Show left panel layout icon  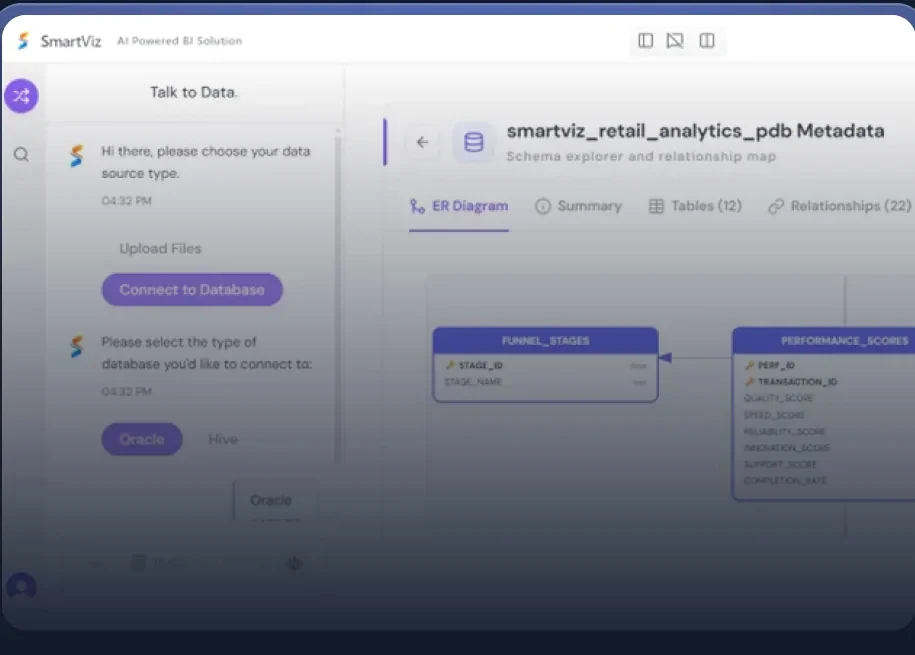pyautogui.click(x=645, y=40)
